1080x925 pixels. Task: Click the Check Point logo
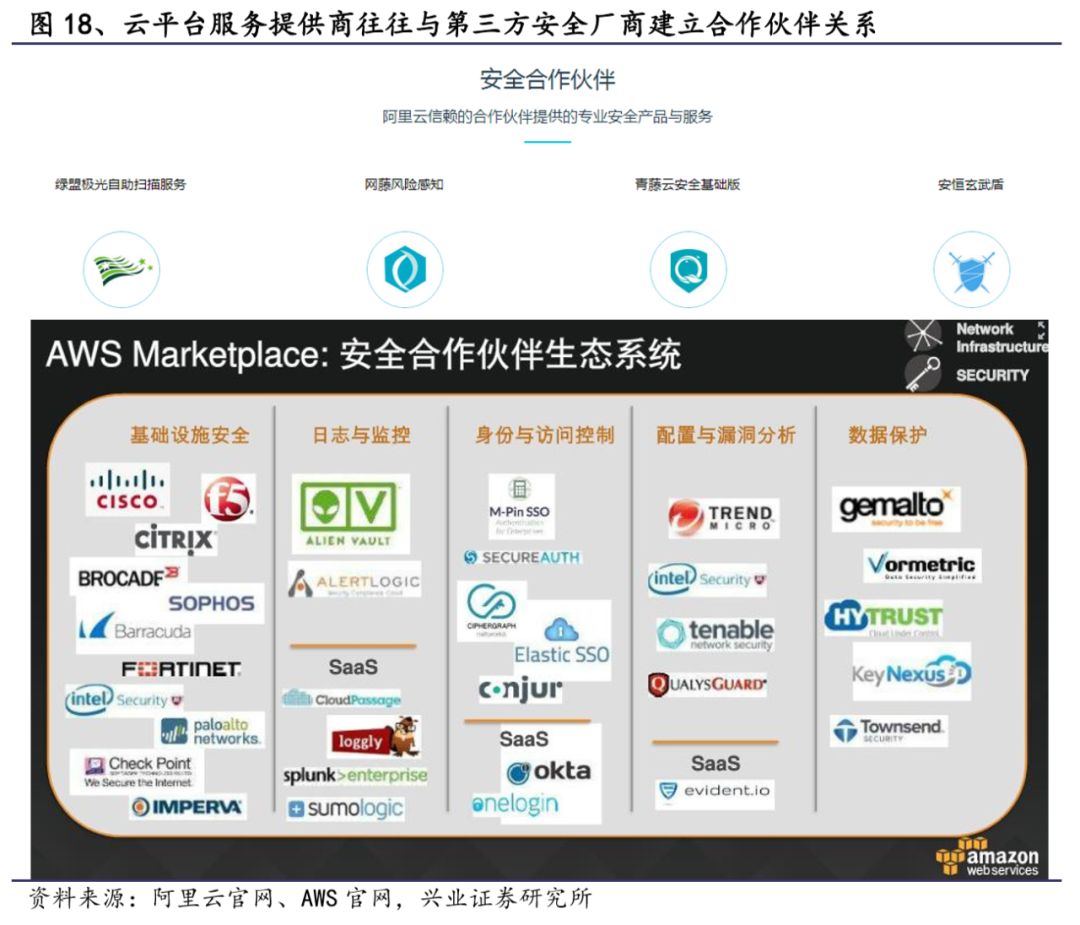point(138,771)
